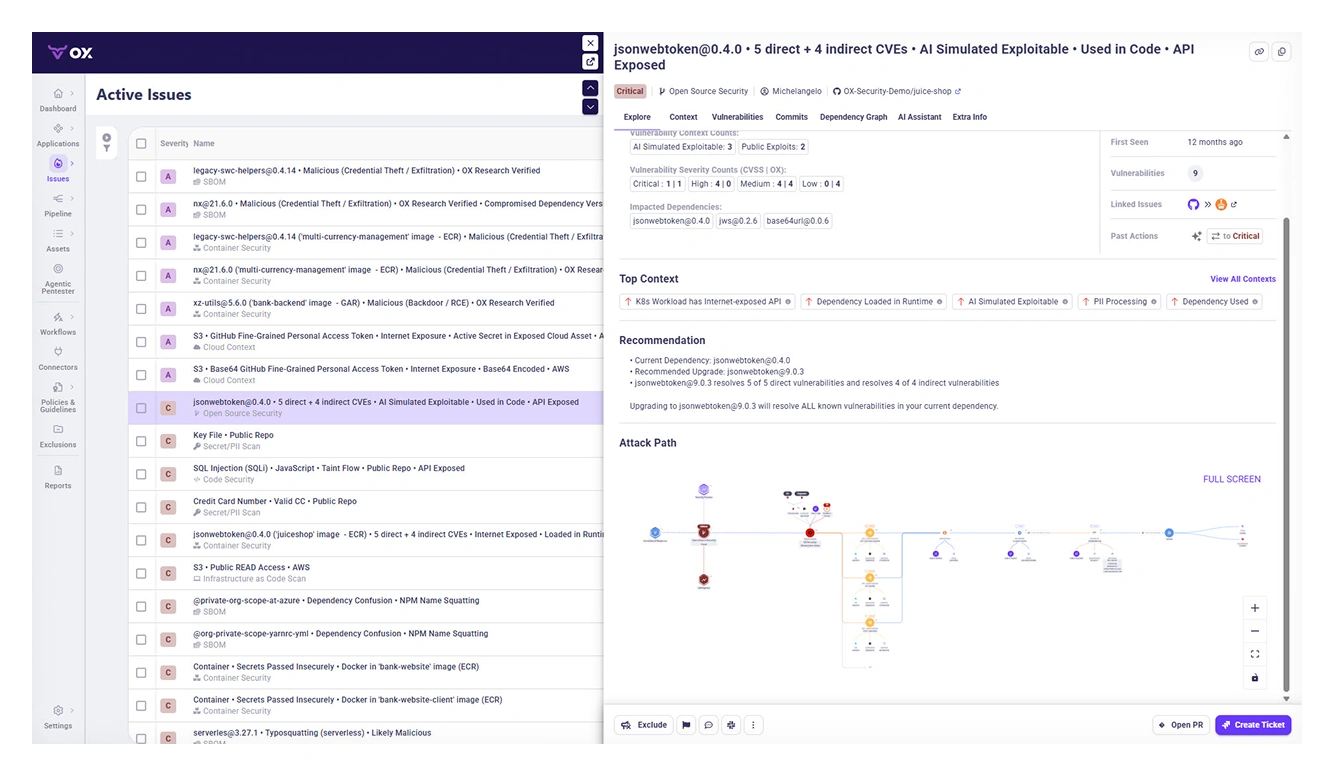Select checkbox for nx@21.6.0 SBOM issue
The height and width of the screenshot is (776, 1334).
coord(141,210)
